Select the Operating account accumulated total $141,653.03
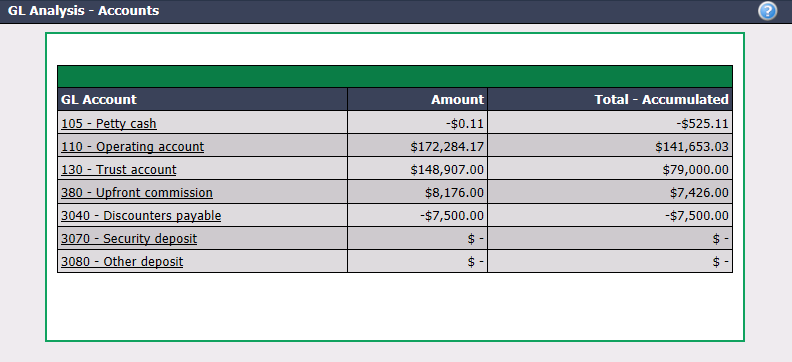 (x=692, y=147)
